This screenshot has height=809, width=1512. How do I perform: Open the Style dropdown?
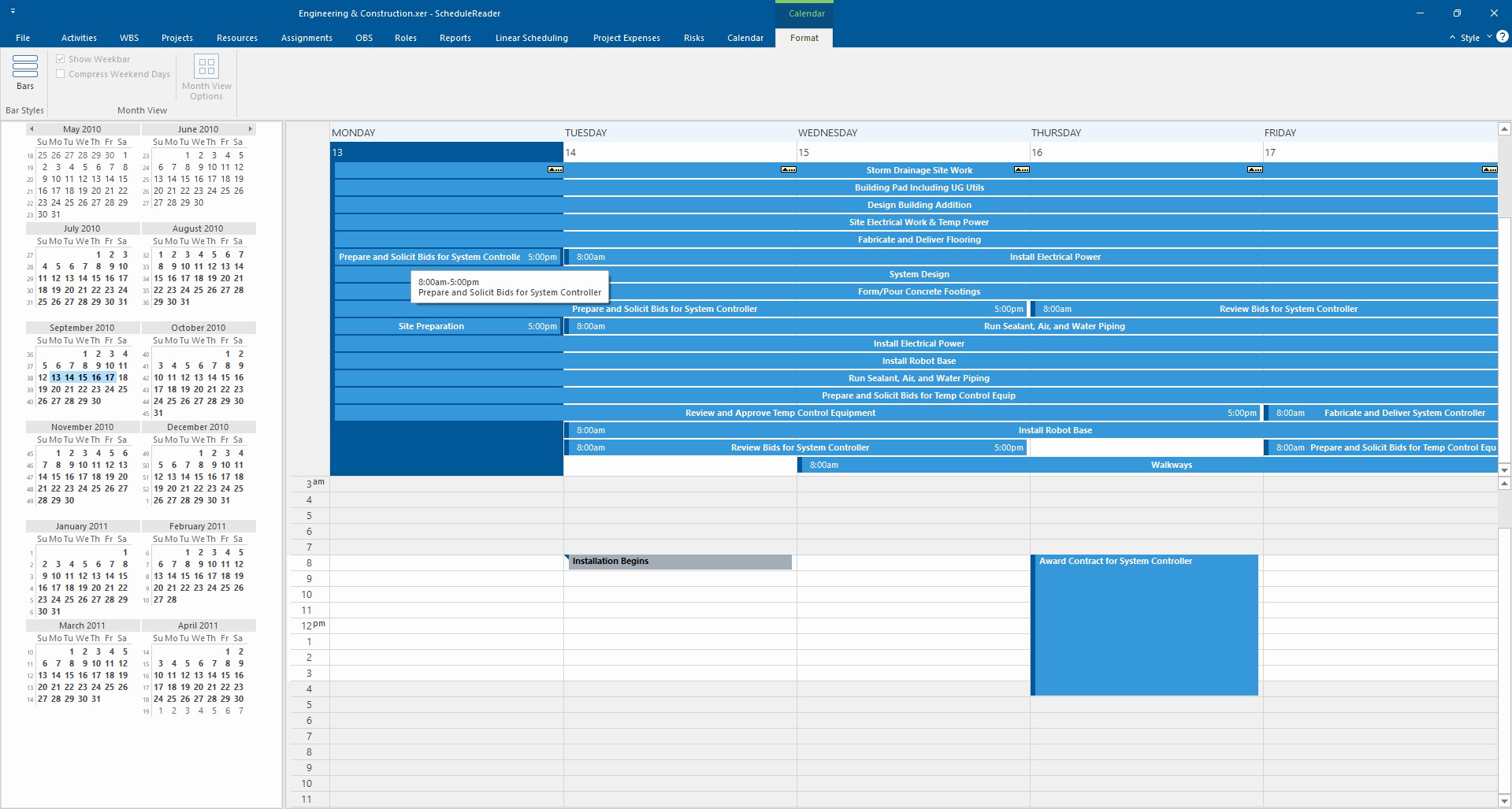pos(1476,38)
